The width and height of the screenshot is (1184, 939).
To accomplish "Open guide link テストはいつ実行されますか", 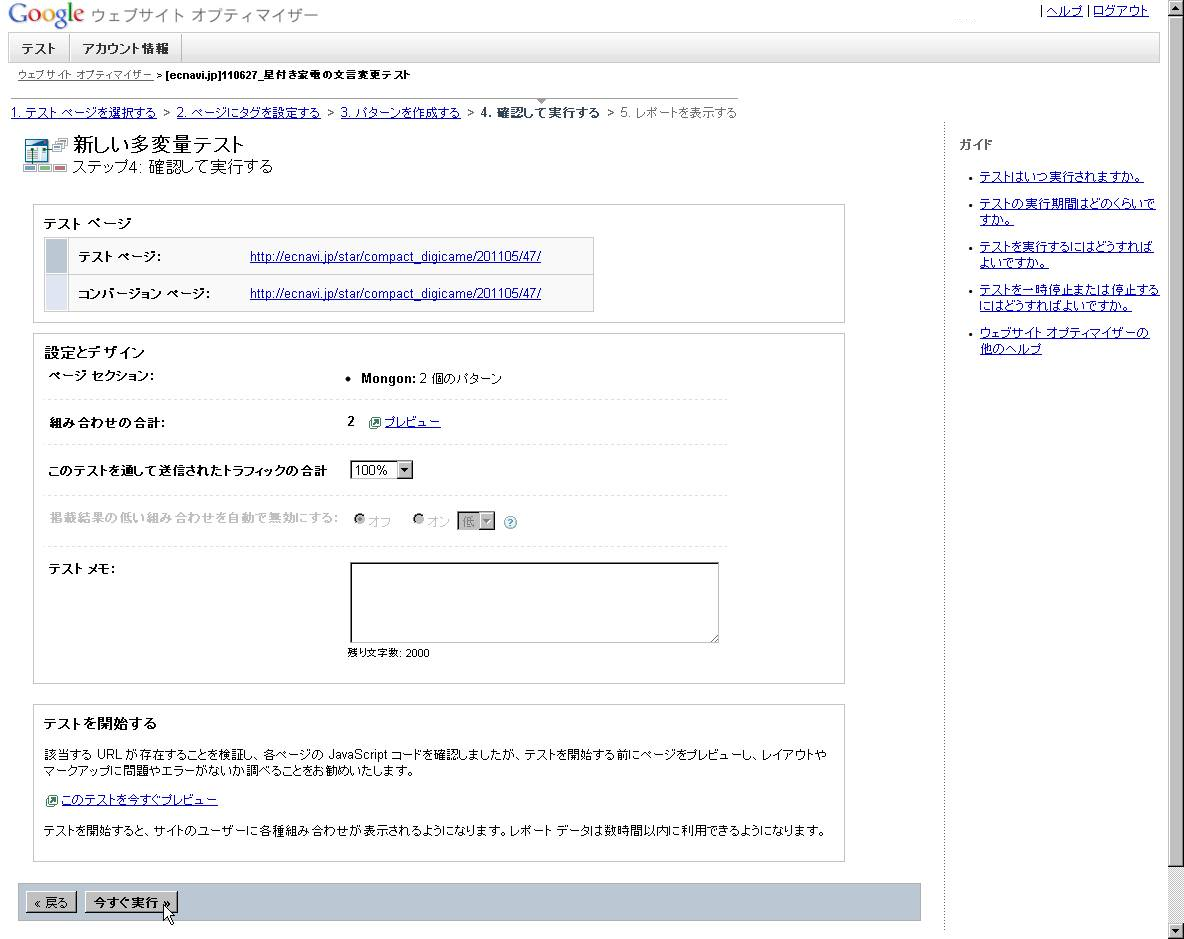I will click(1061, 177).
